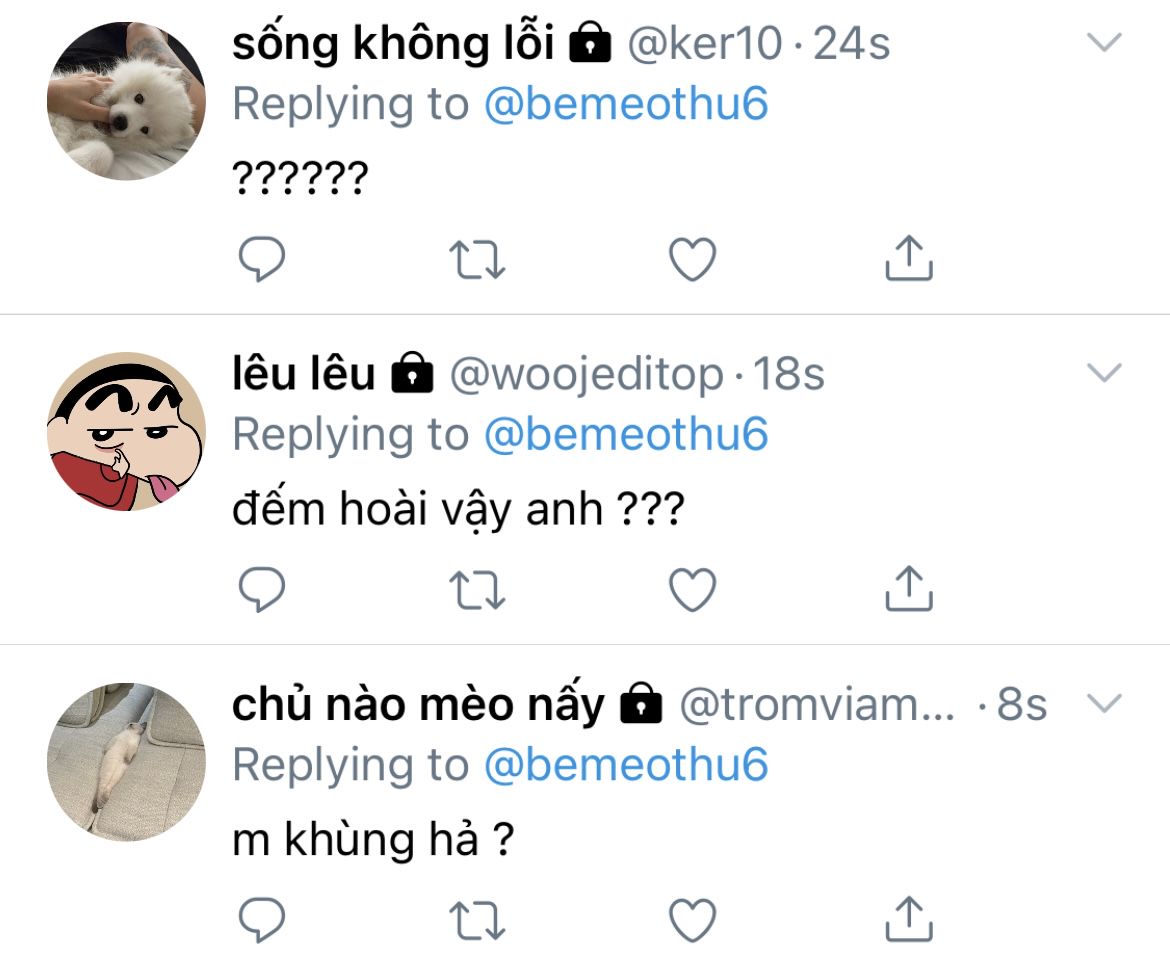Share the "??????" tweet by @ker10

pyautogui.click(x=909, y=257)
